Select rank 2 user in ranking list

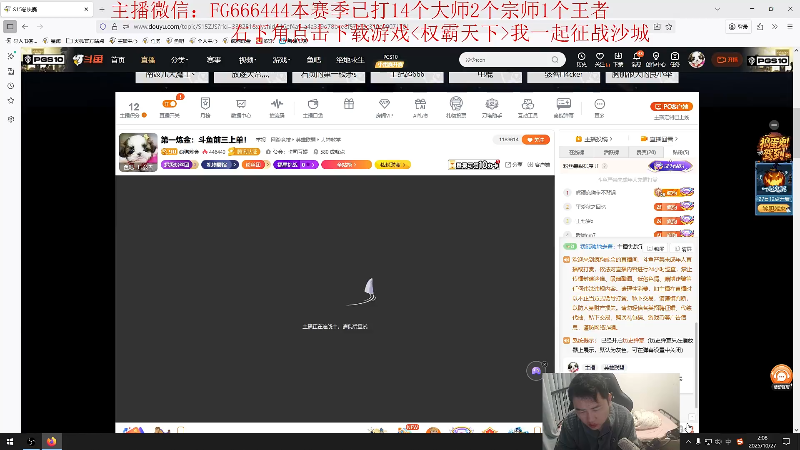coord(629,207)
